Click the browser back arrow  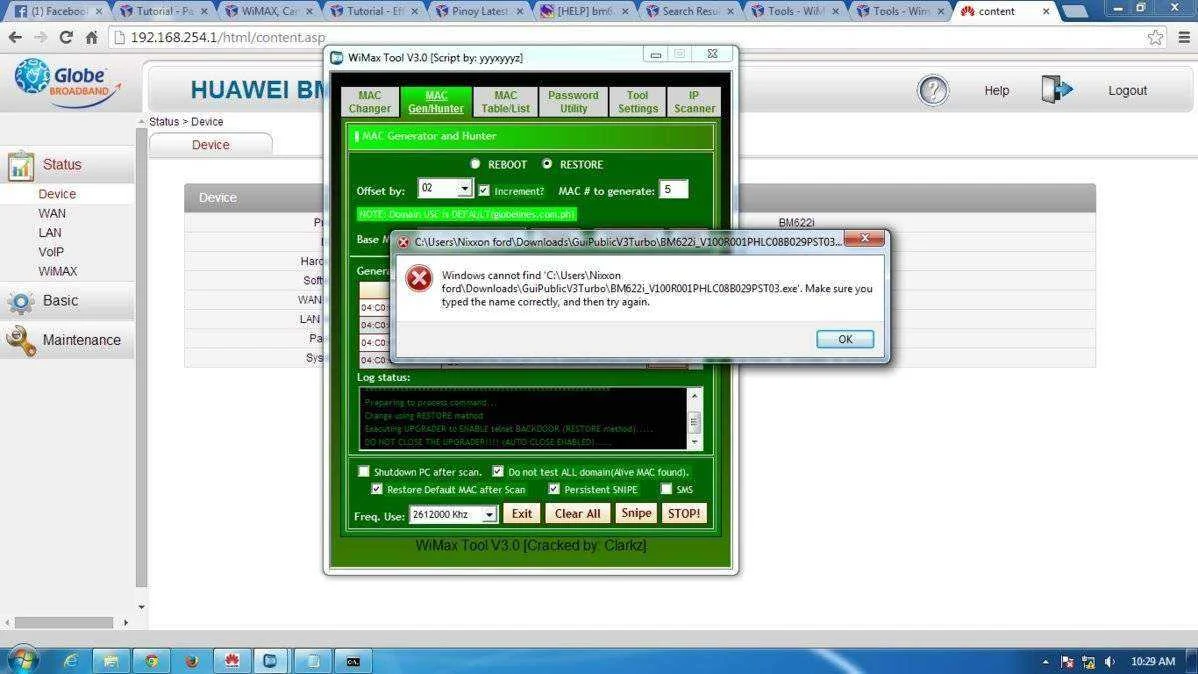(15, 37)
